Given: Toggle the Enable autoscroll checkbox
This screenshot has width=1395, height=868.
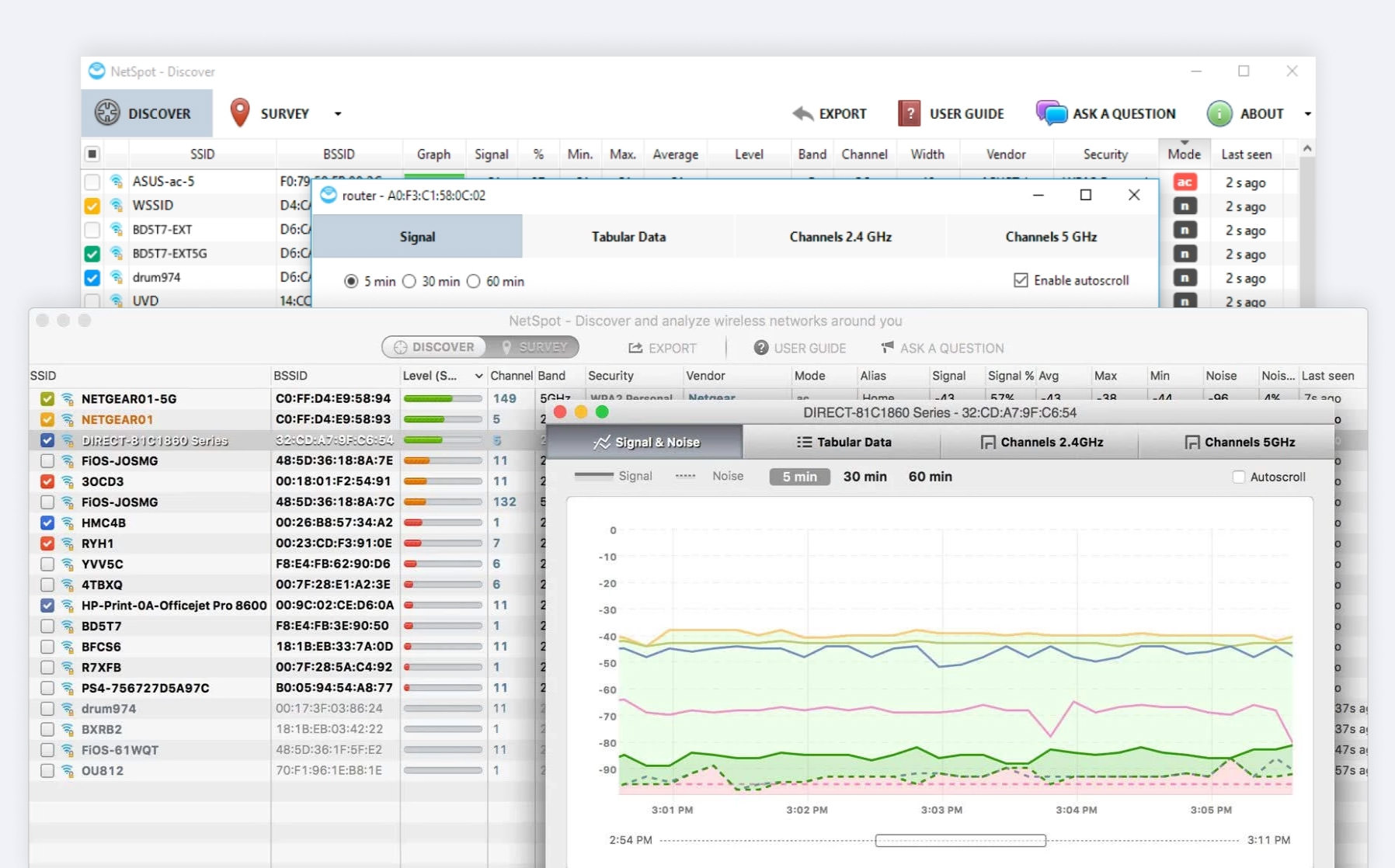Looking at the screenshot, I should pos(1021,280).
